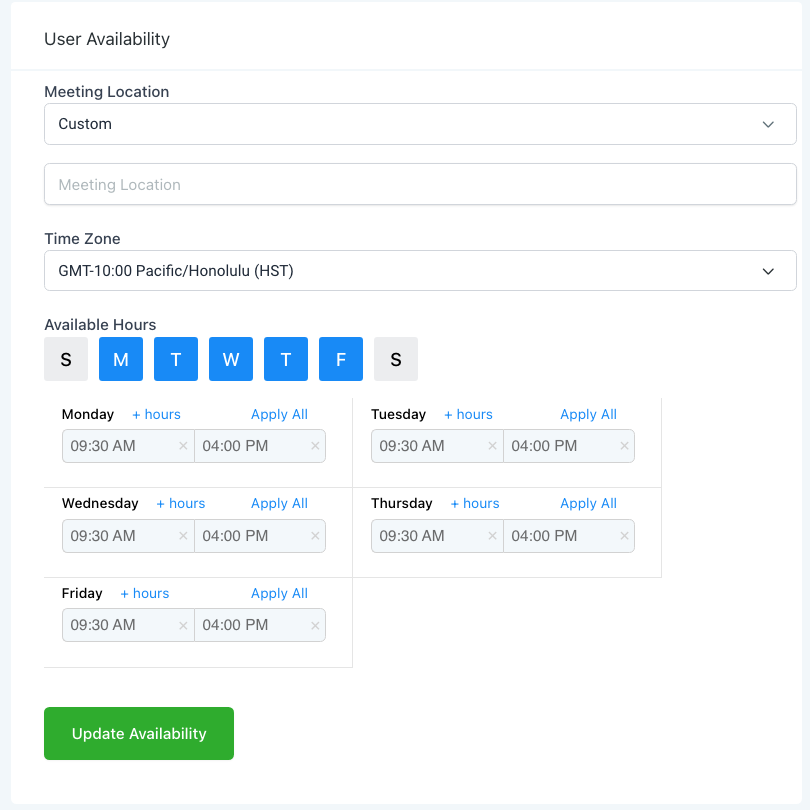
Task: Disable Friday availability day toggle
Action: click(x=341, y=359)
